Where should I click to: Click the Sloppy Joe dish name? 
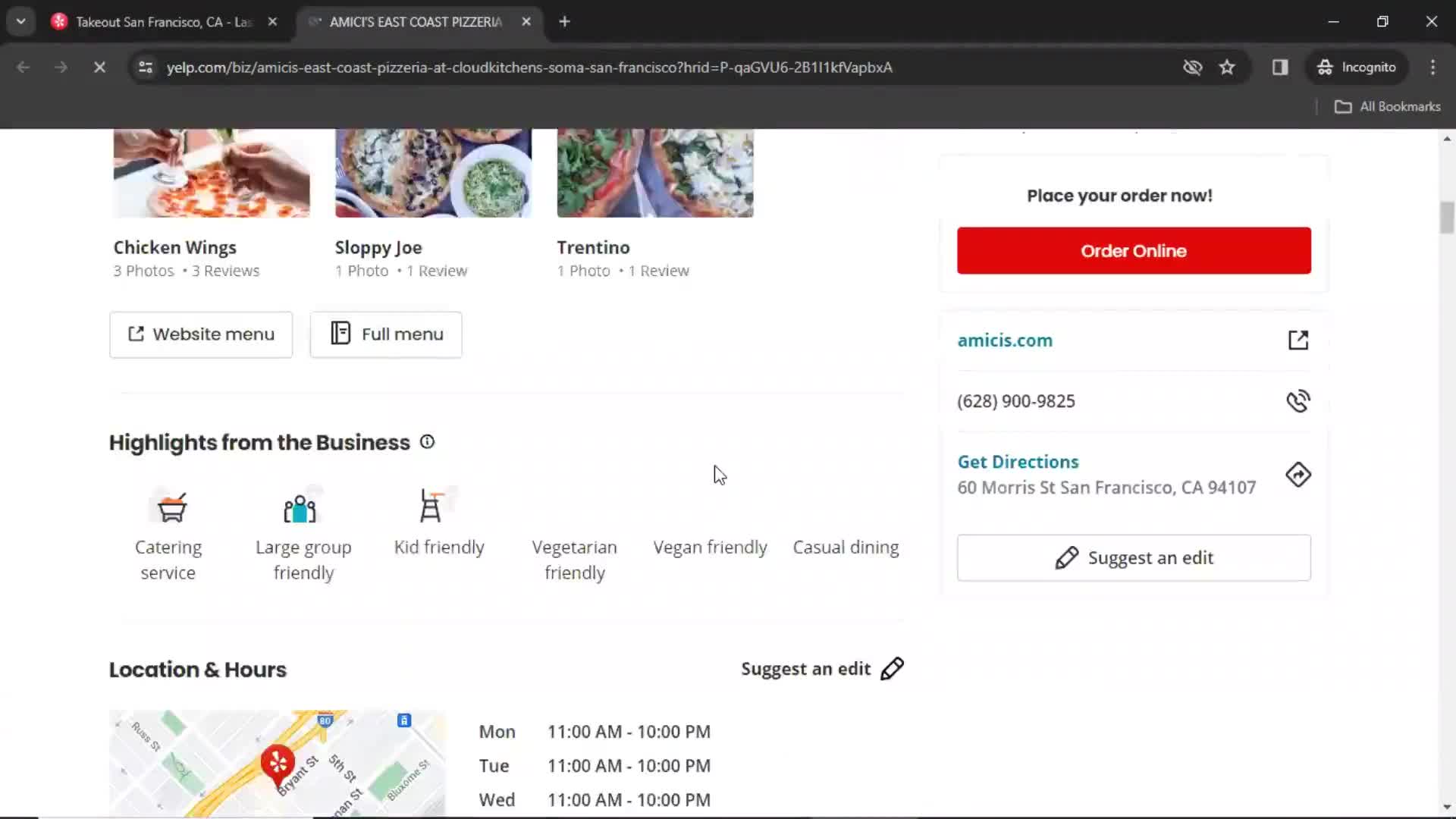(x=378, y=247)
